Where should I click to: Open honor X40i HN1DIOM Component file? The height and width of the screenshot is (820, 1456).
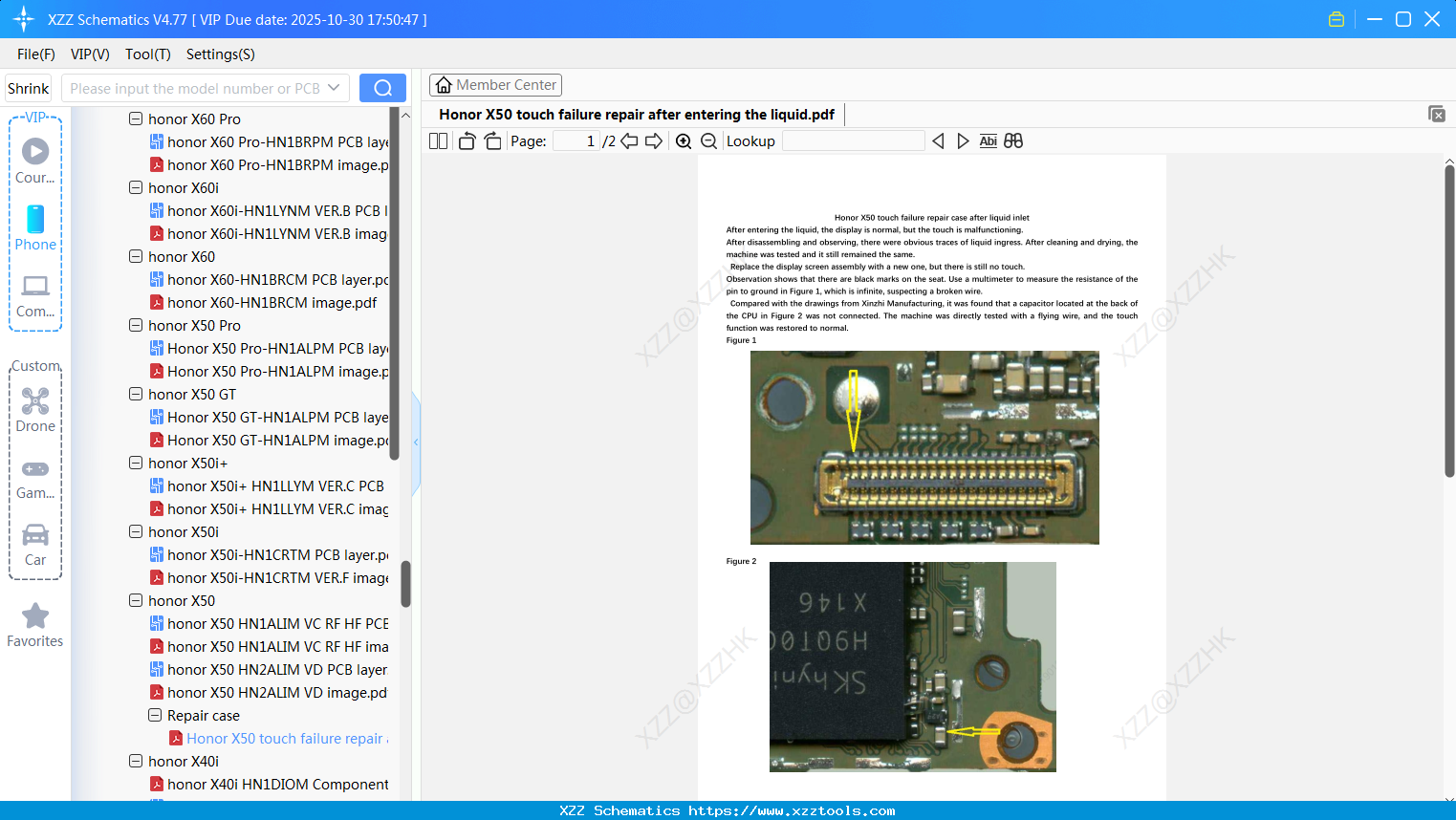pos(269,784)
